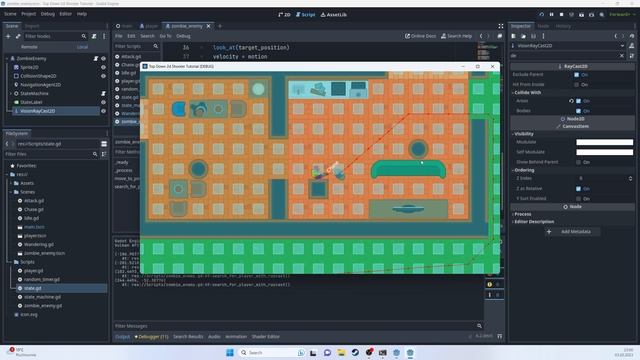This screenshot has height=360, width=640.
Task: Open object history list in Inspector
Action: (x=632, y=36)
